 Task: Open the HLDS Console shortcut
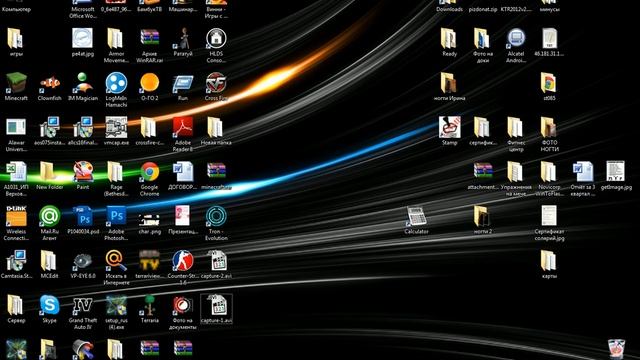(216, 38)
